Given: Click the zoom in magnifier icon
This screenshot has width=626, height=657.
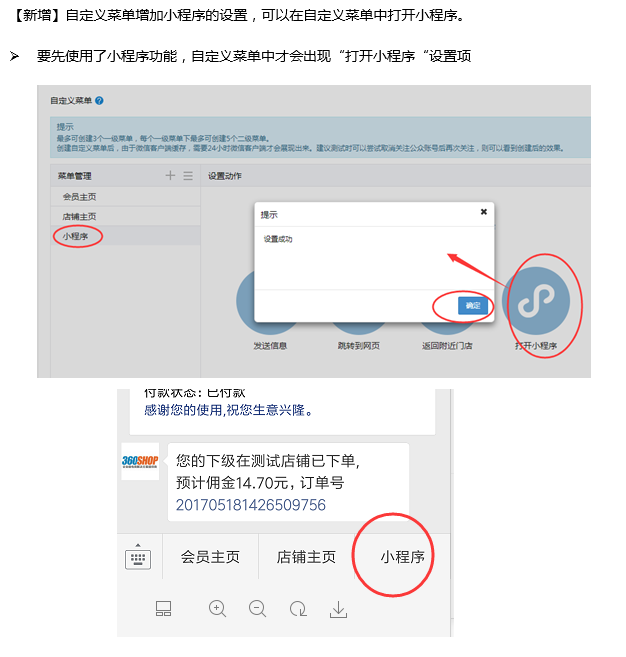Looking at the screenshot, I should 217,609.
